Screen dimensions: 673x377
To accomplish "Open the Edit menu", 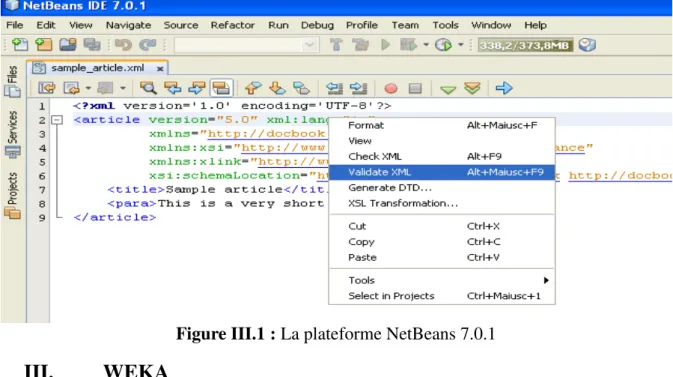I will (x=46, y=25).
